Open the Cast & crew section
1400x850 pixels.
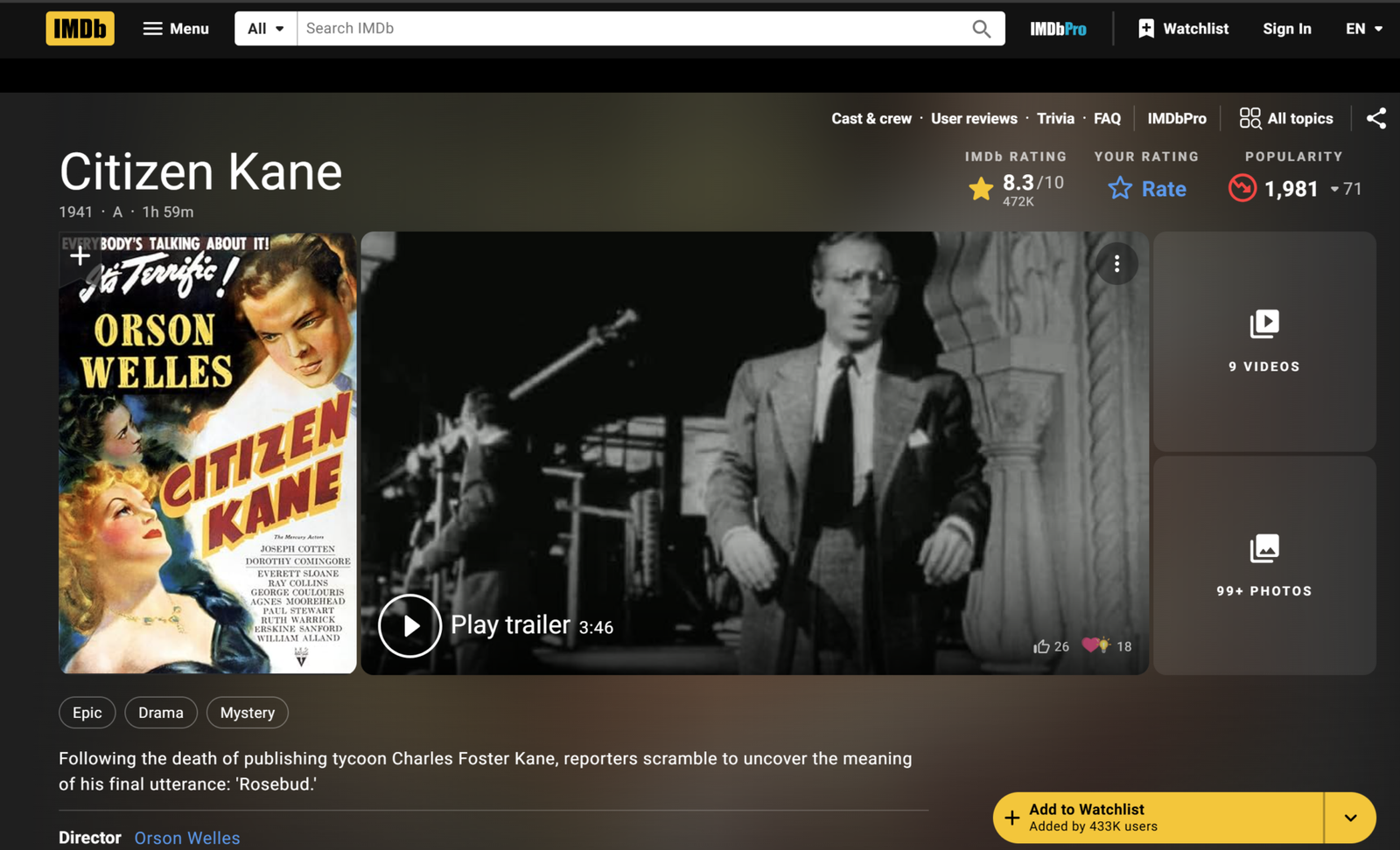tap(871, 118)
